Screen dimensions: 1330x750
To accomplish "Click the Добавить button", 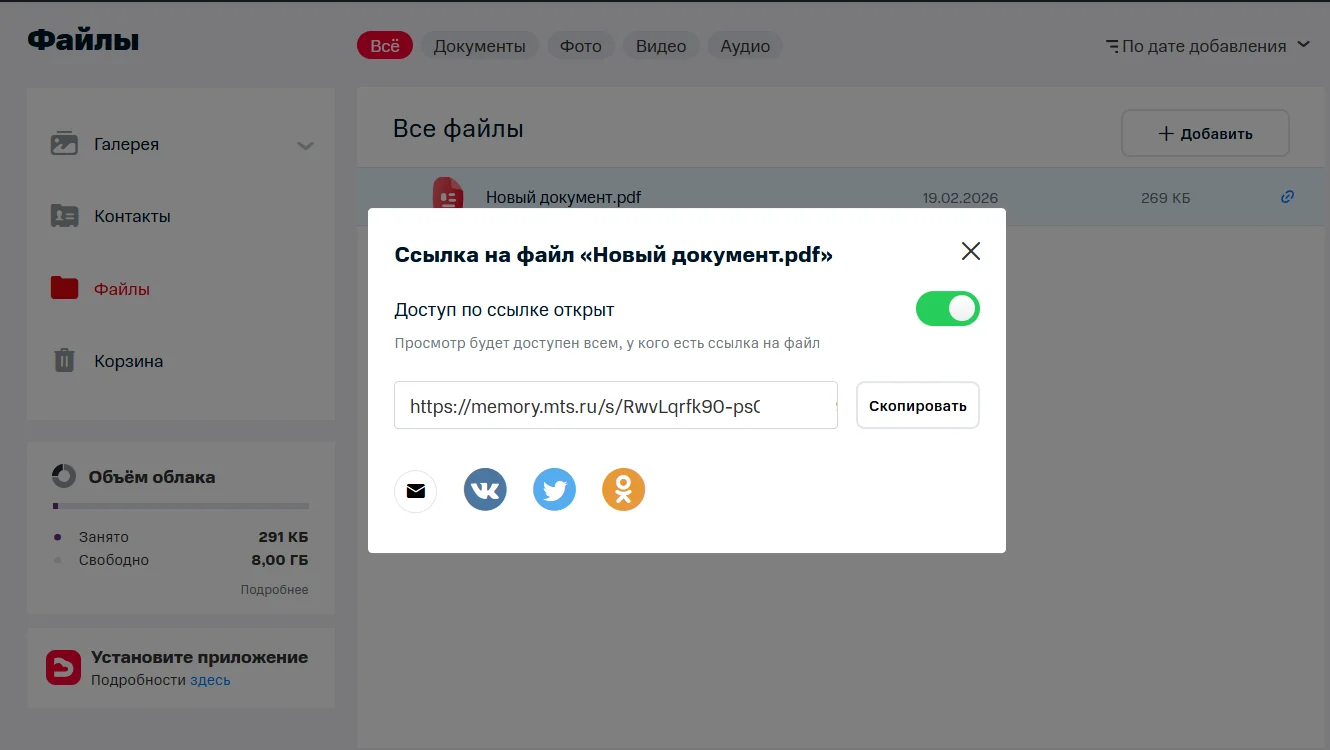I will 1204,134.
